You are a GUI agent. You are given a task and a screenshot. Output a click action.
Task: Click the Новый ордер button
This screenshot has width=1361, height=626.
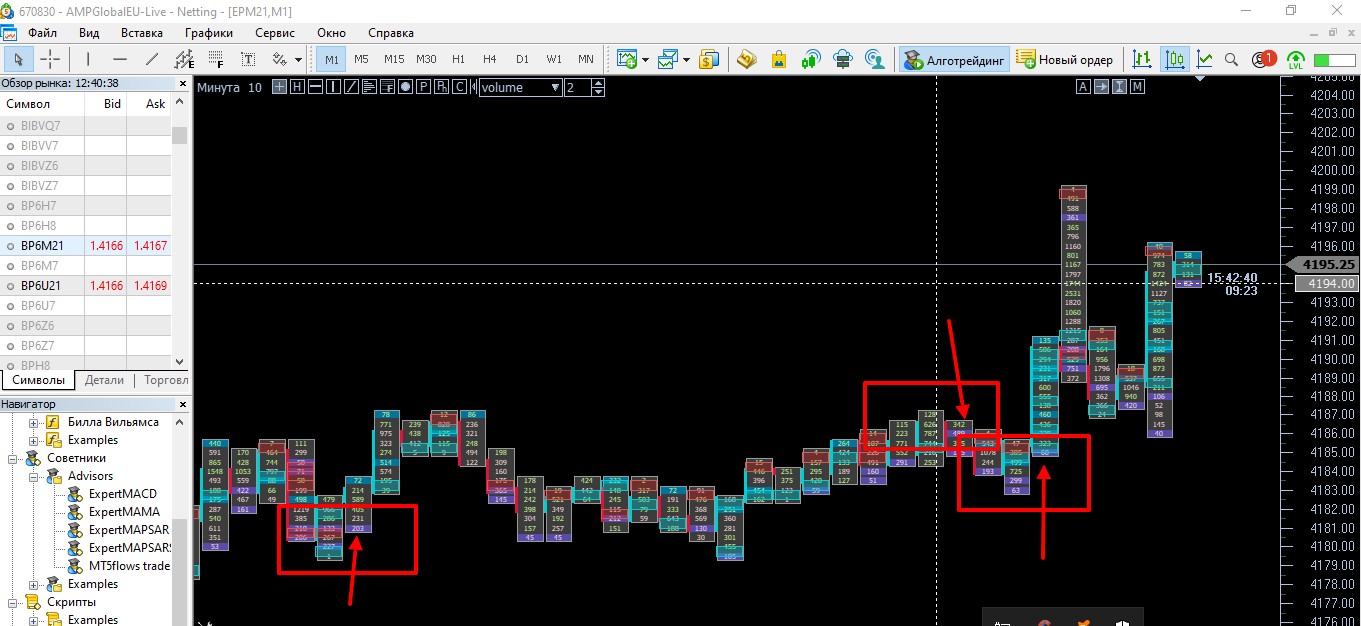[x=1065, y=60]
